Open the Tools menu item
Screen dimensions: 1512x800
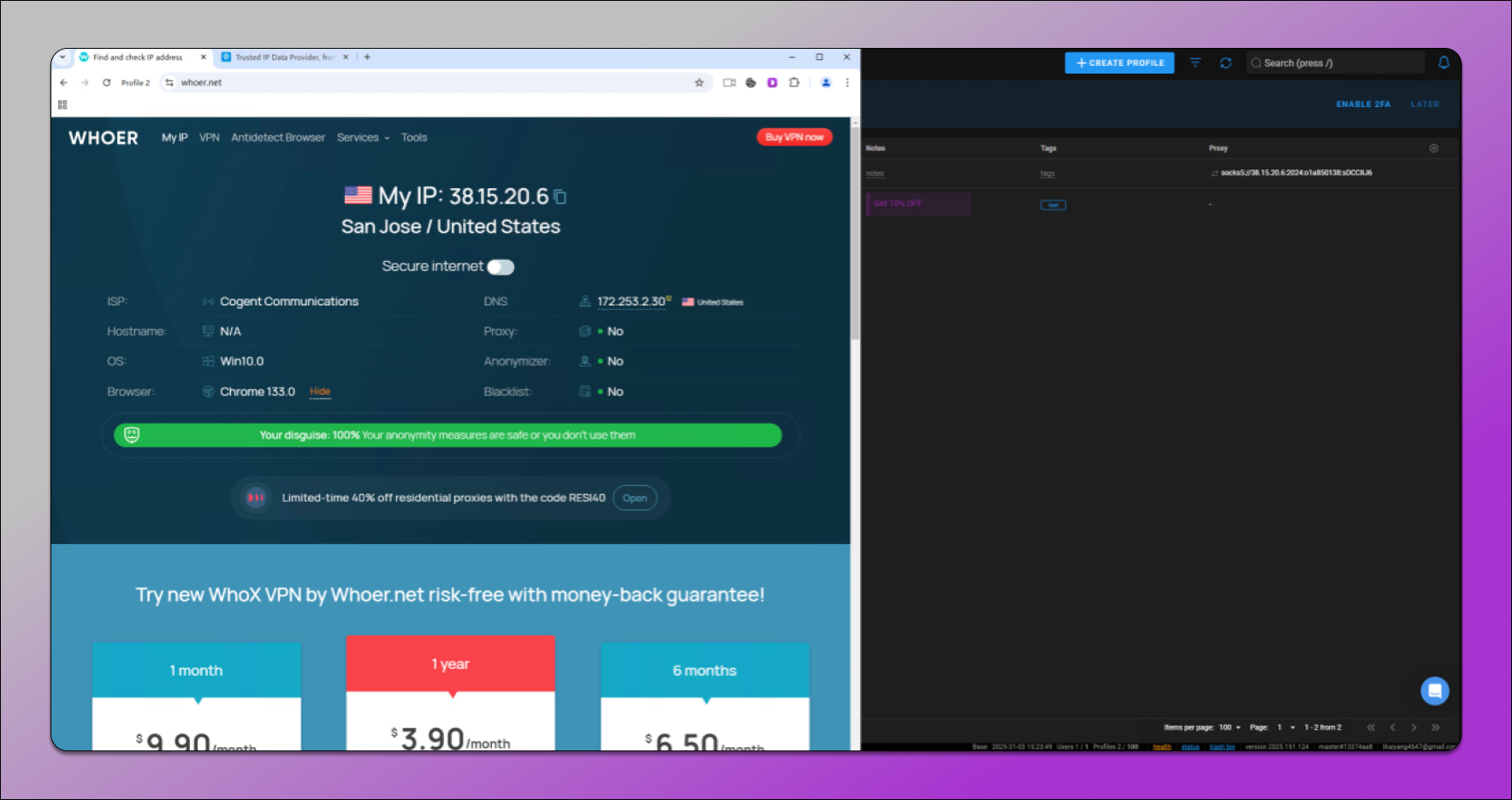click(414, 138)
